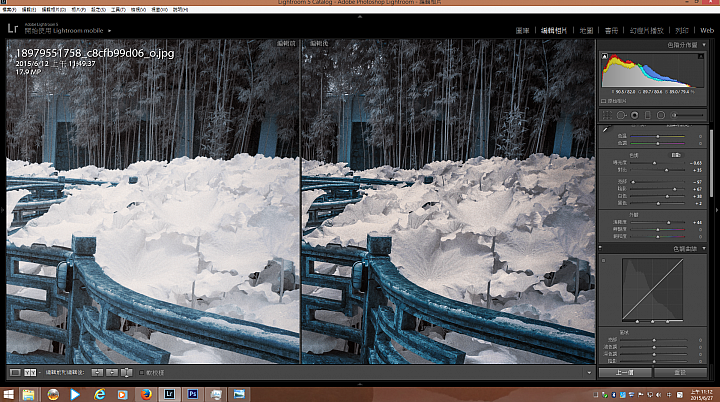Screen dimensions: 720x402
Task: Adjust the Temperature slider
Action: [x=658, y=136]
